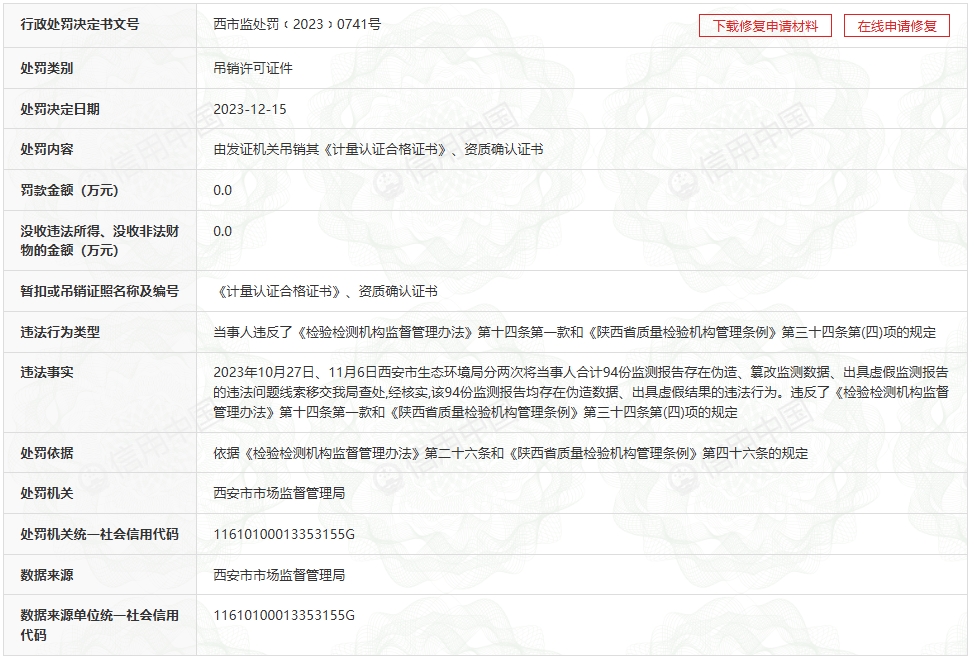The width and height of the screenshot is (974, 662).
Task: Click the 处罚依据 text starting with 依据
Action: tap(510, 453)
